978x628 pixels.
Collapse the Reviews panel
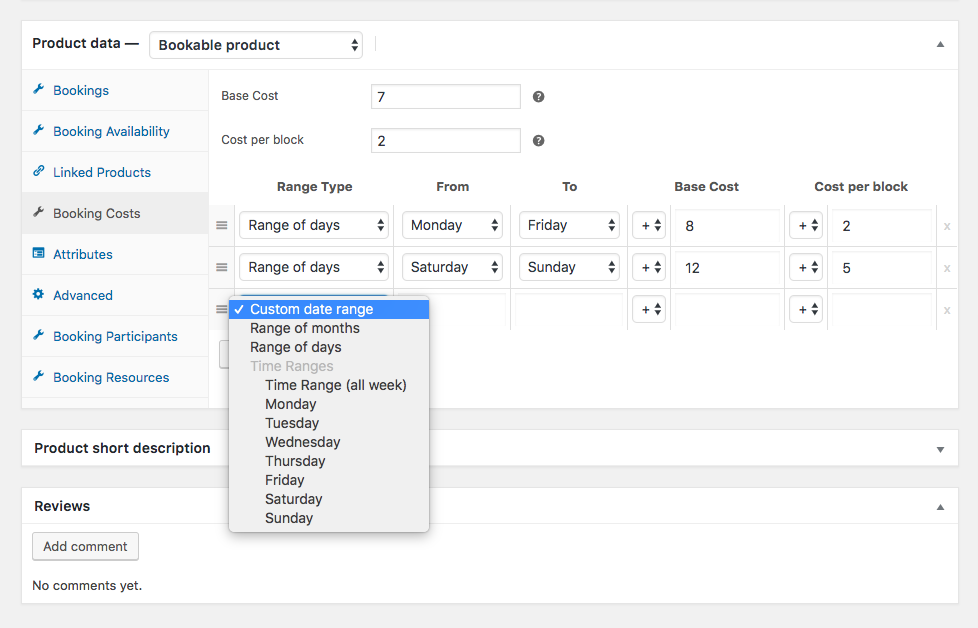940,507
